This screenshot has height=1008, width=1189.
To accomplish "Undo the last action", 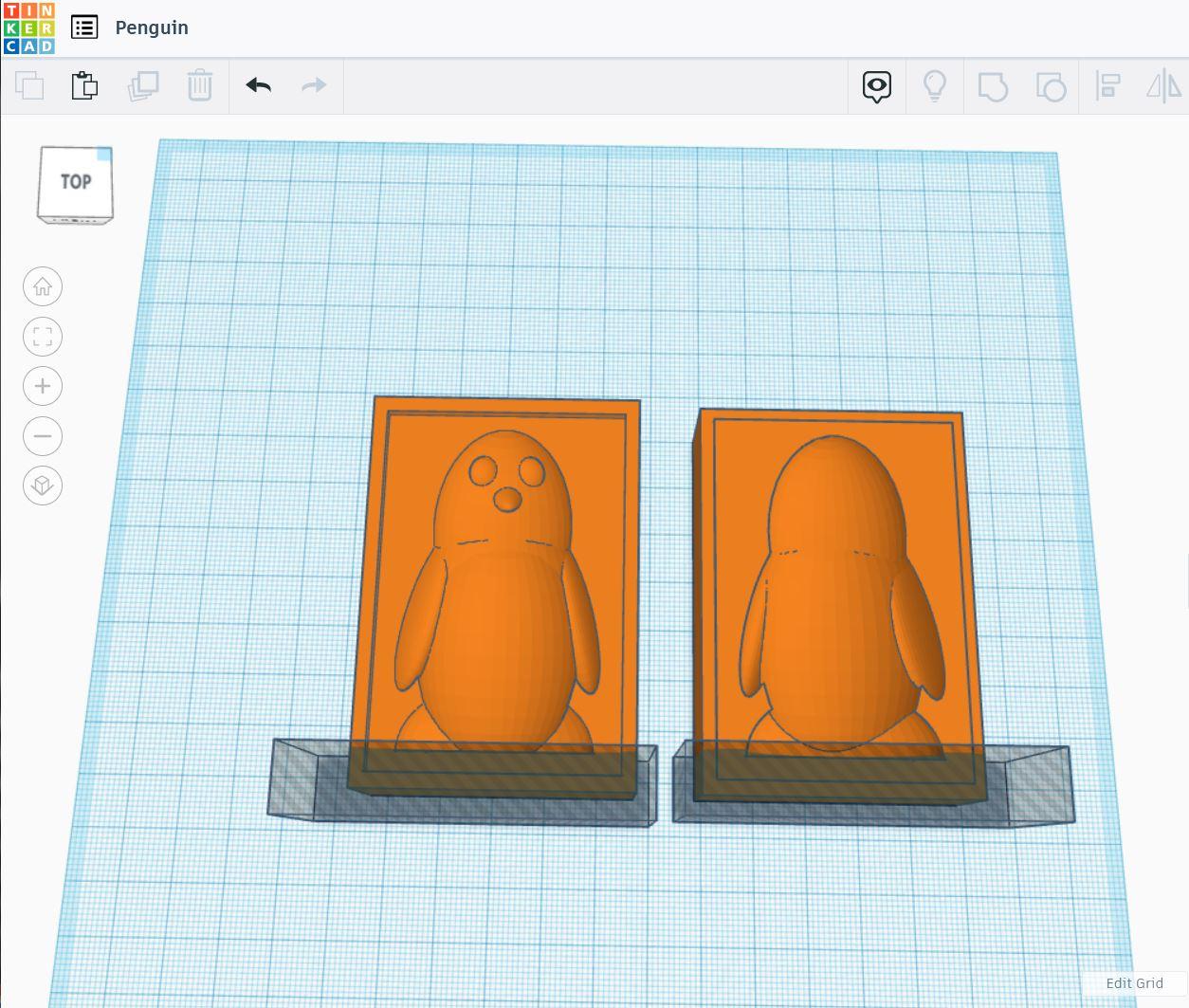I will coord(258,86).
